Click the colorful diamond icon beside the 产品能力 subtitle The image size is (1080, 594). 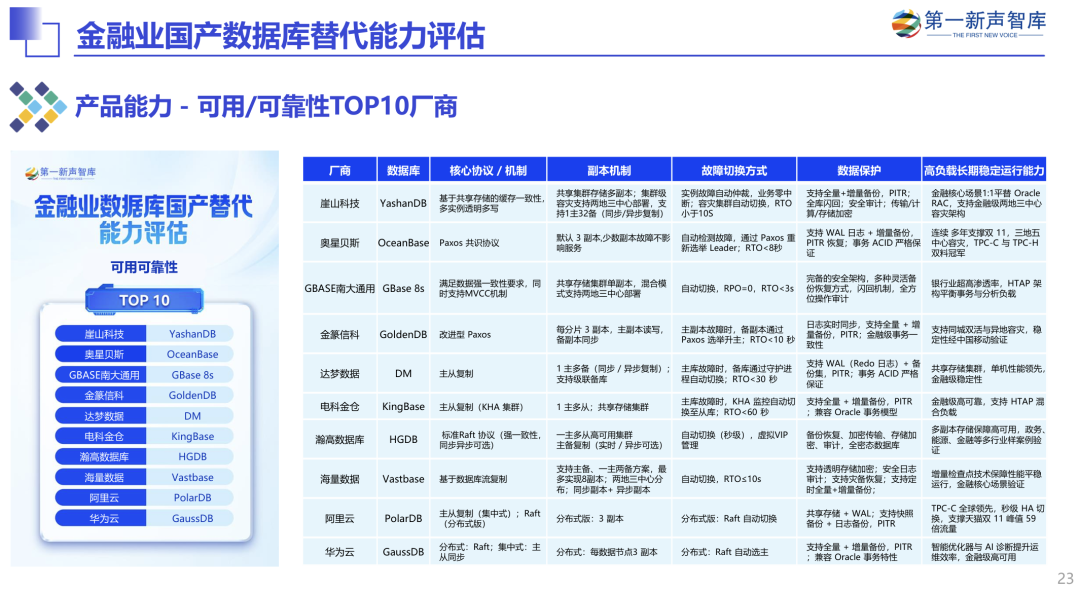click(x=37, y=107)
